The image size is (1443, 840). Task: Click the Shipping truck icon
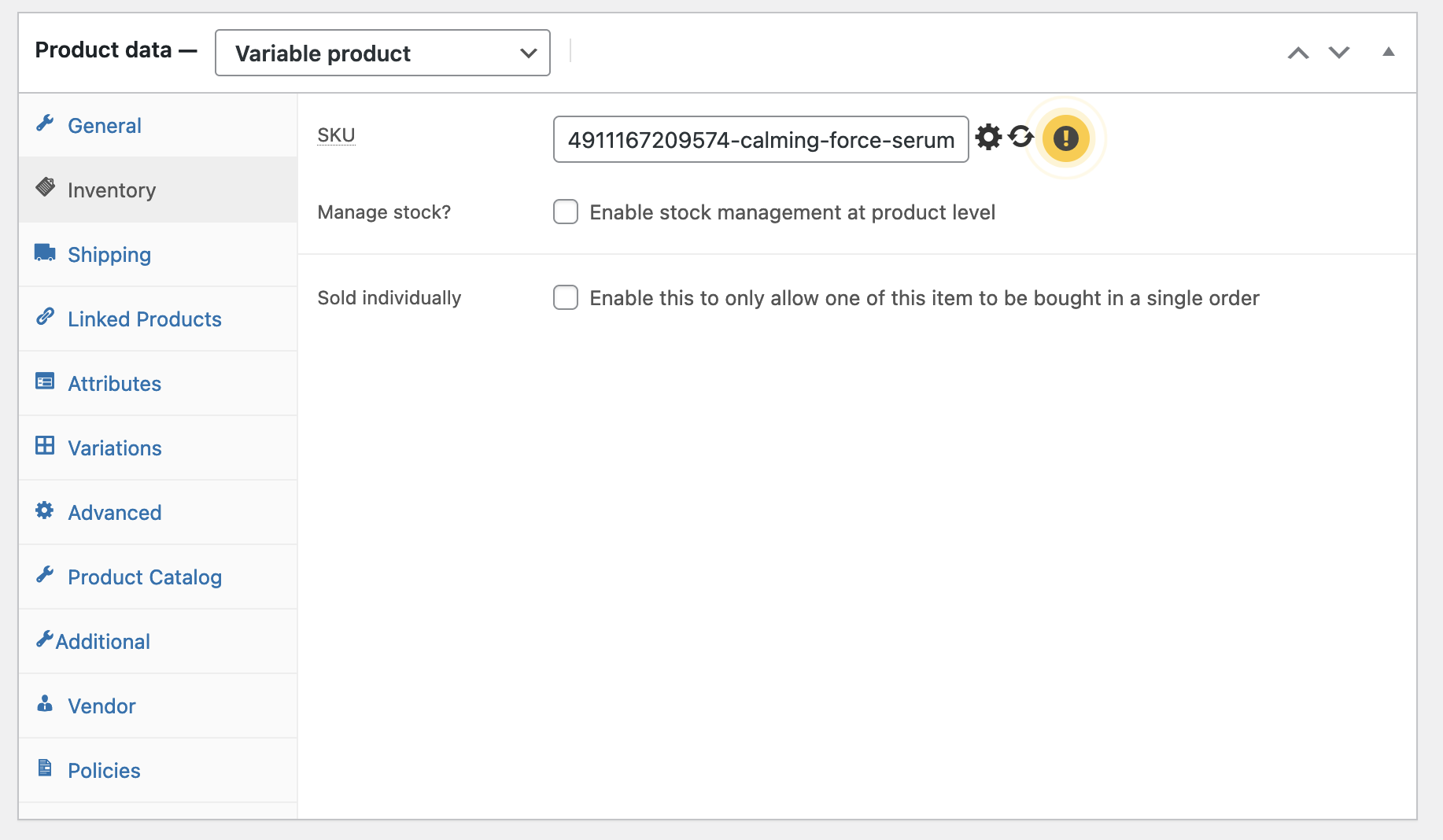click(x=45, y=253)
